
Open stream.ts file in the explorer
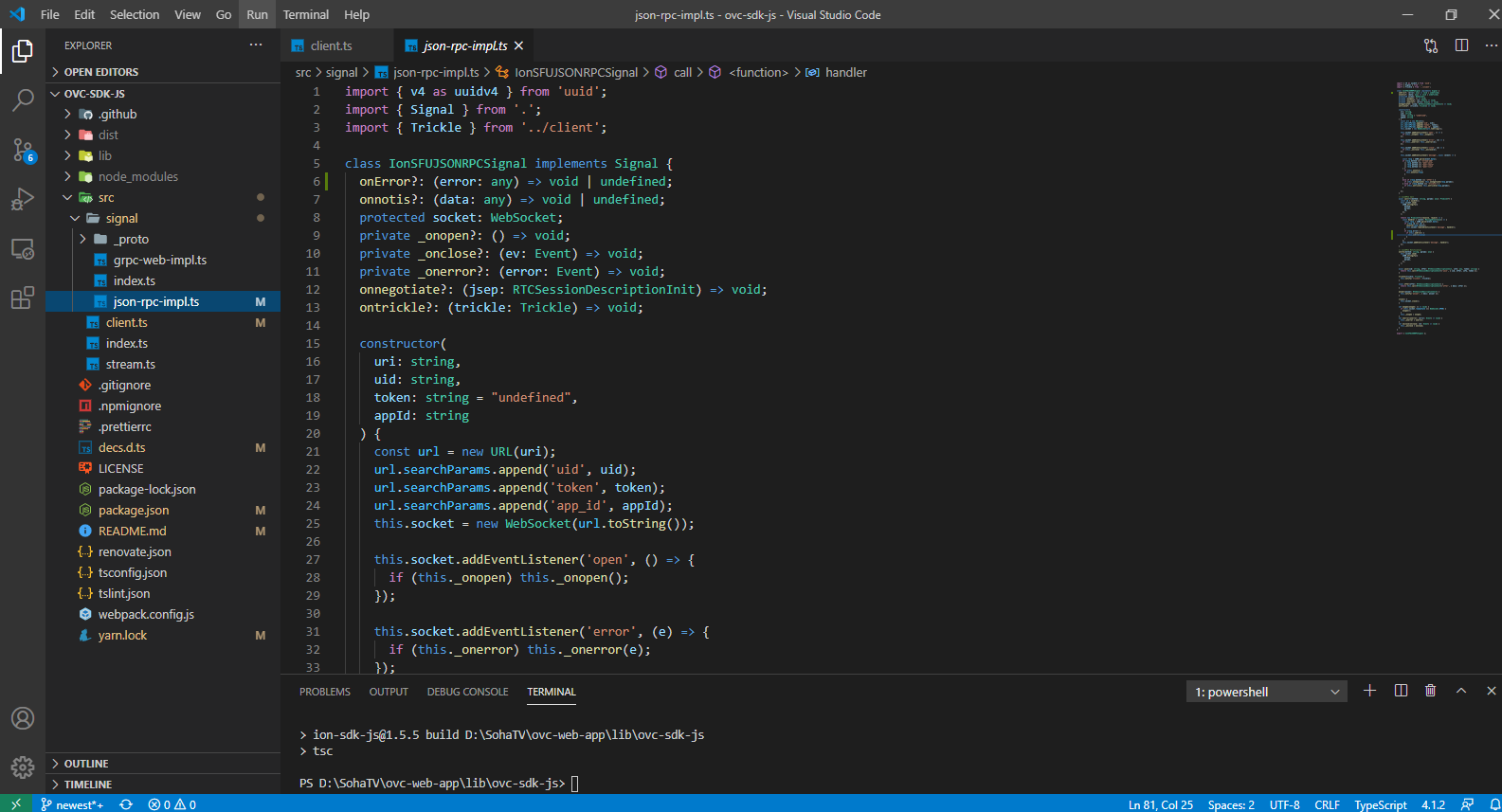pyautogui.click(x=163, y=364)
